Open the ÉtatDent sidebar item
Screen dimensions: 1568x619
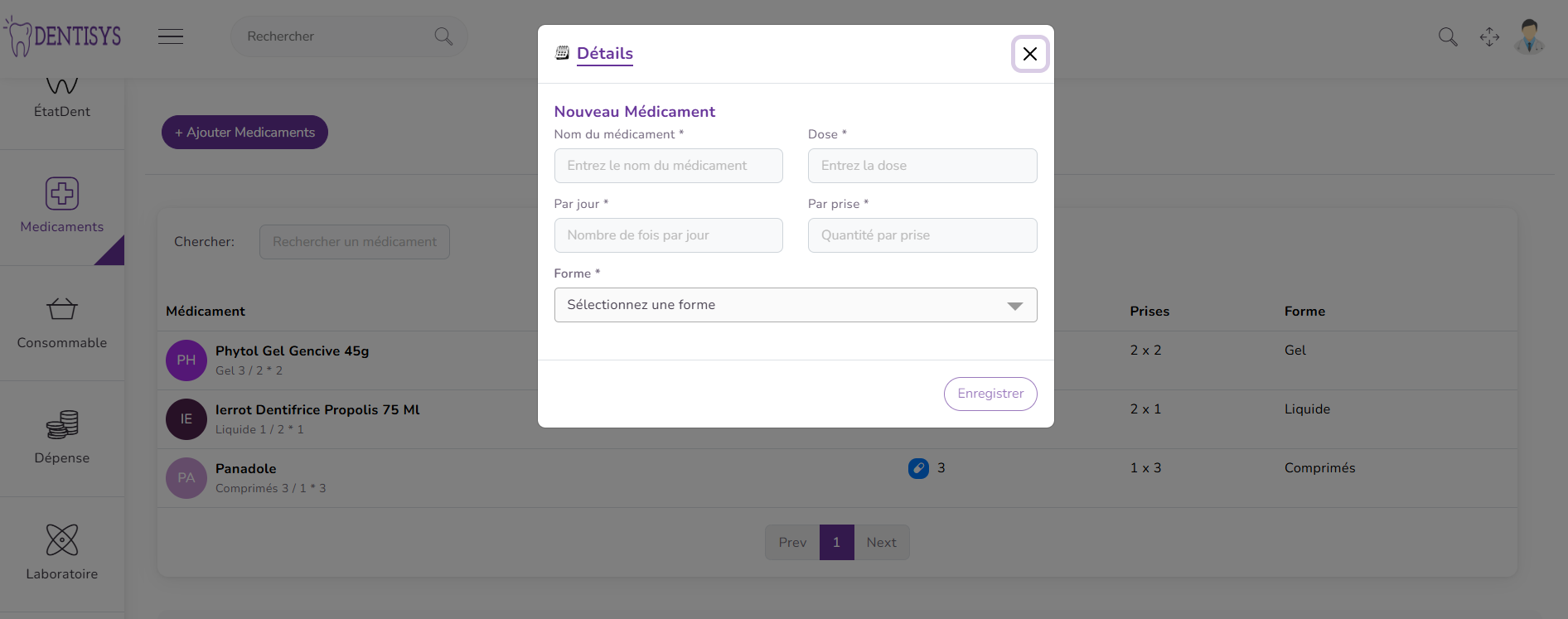point(62,99)
